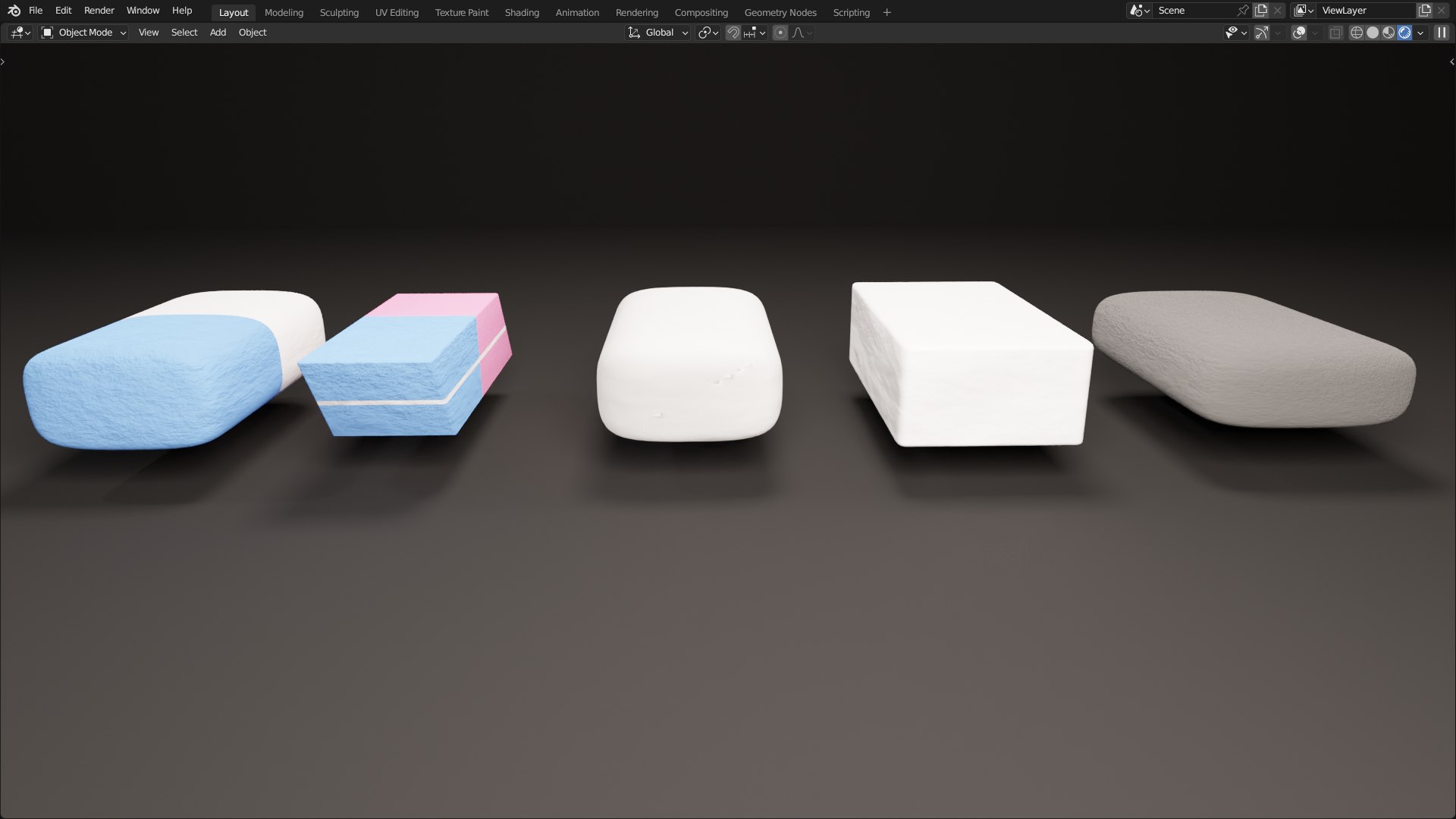Toggle proportional editing
The image size is (1456, 819).
click(x=780, y=33)
